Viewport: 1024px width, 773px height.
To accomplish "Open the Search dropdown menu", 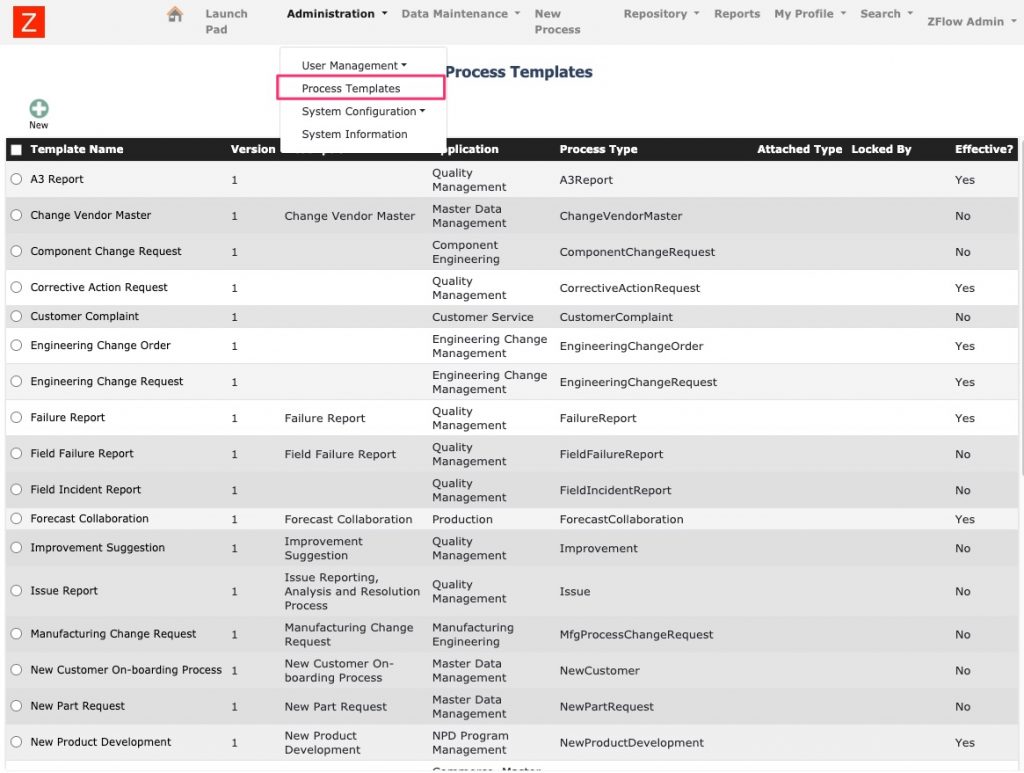I will pos(887,14).
